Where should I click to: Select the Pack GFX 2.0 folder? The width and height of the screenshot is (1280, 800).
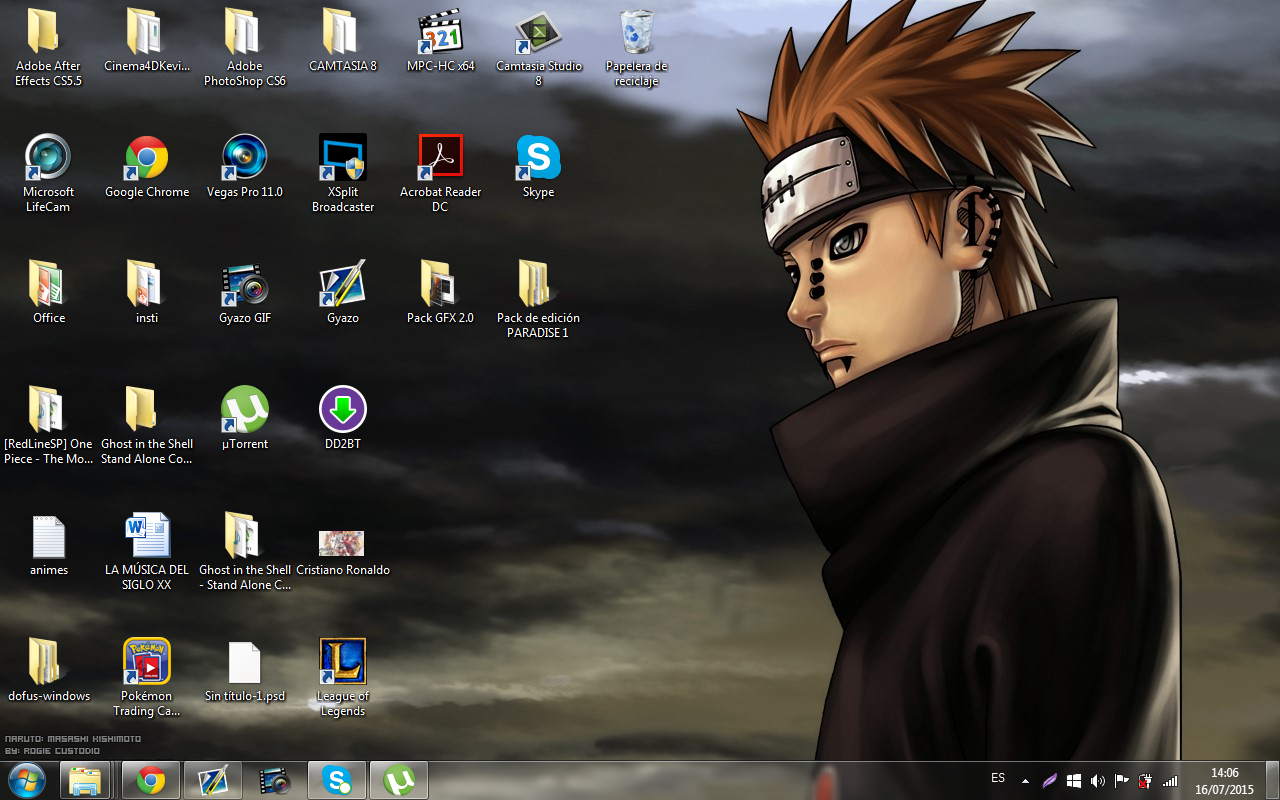click(x=440, y=292)
